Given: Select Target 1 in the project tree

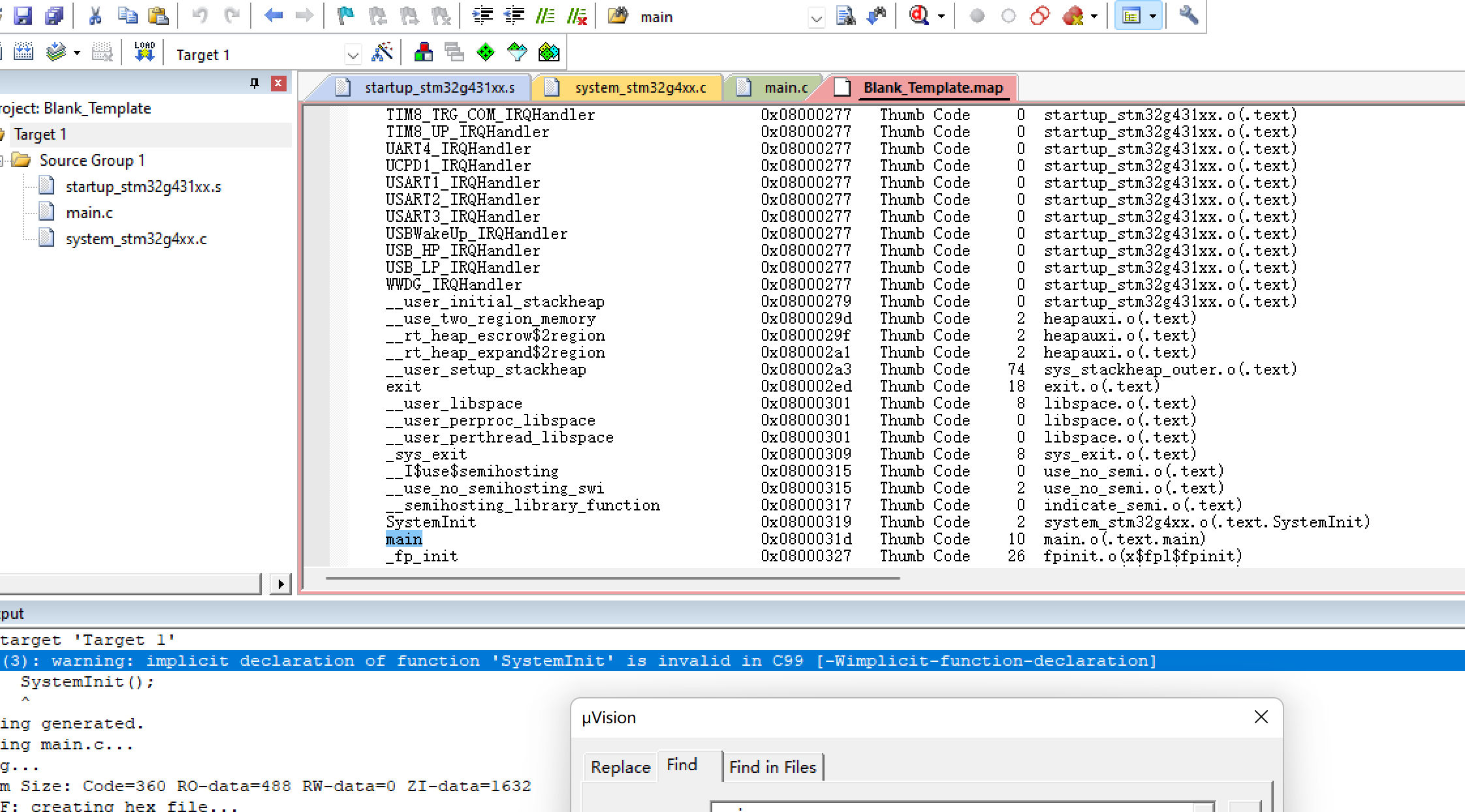Looking at the screenshot, I should [40, 134].
